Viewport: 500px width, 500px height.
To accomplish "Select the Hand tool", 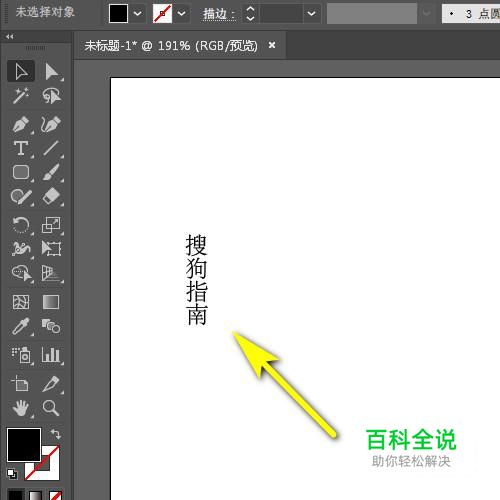I will tap(21, 408).
